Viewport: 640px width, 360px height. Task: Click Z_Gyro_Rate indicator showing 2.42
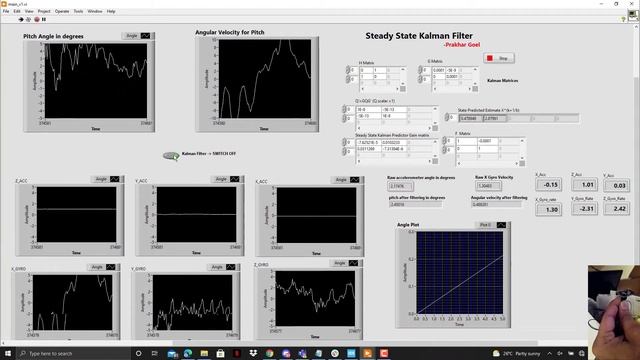(x=616, y=209)
